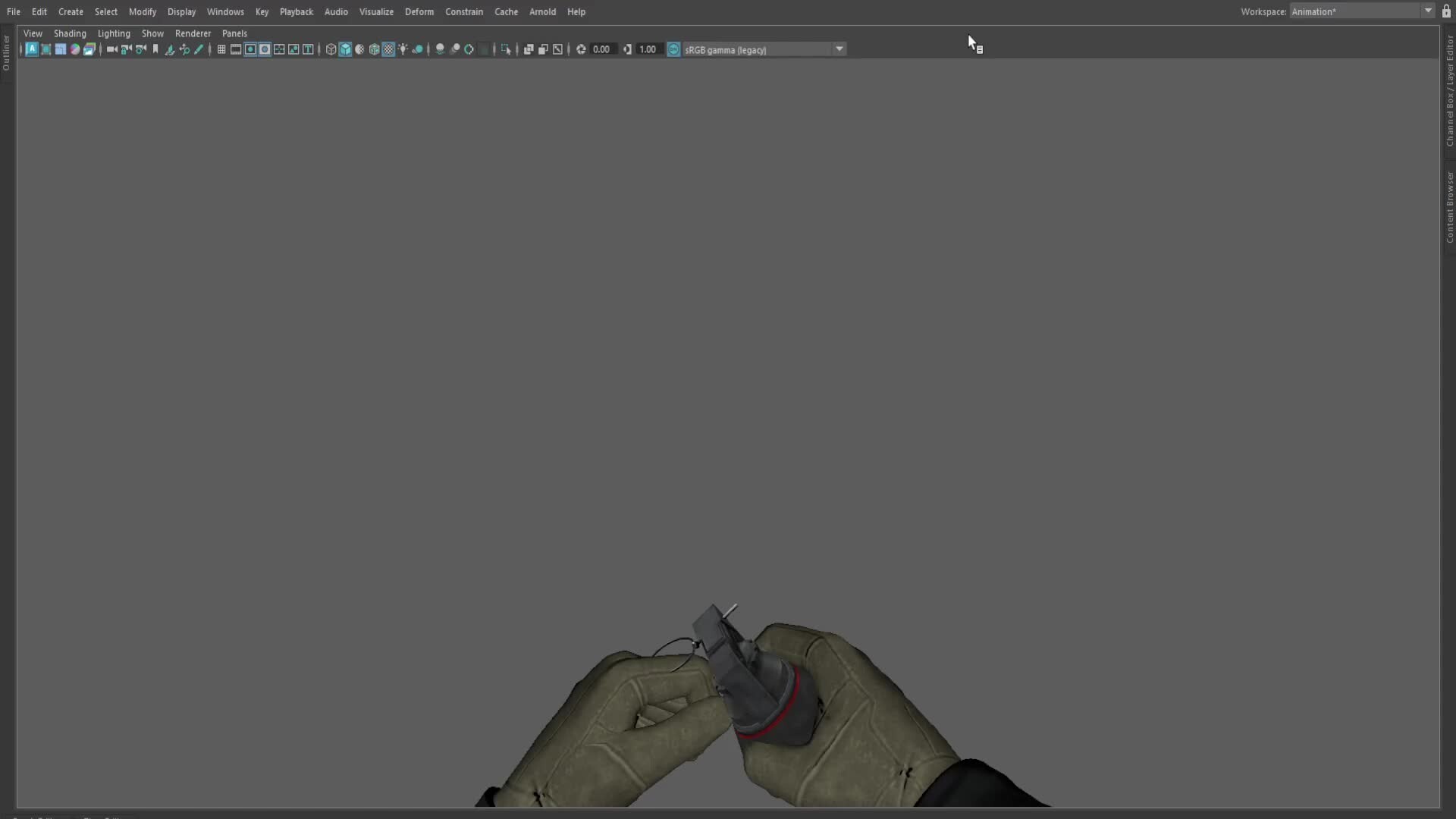Click the exposure value field showing 0.00

click(x=601, y=49)
